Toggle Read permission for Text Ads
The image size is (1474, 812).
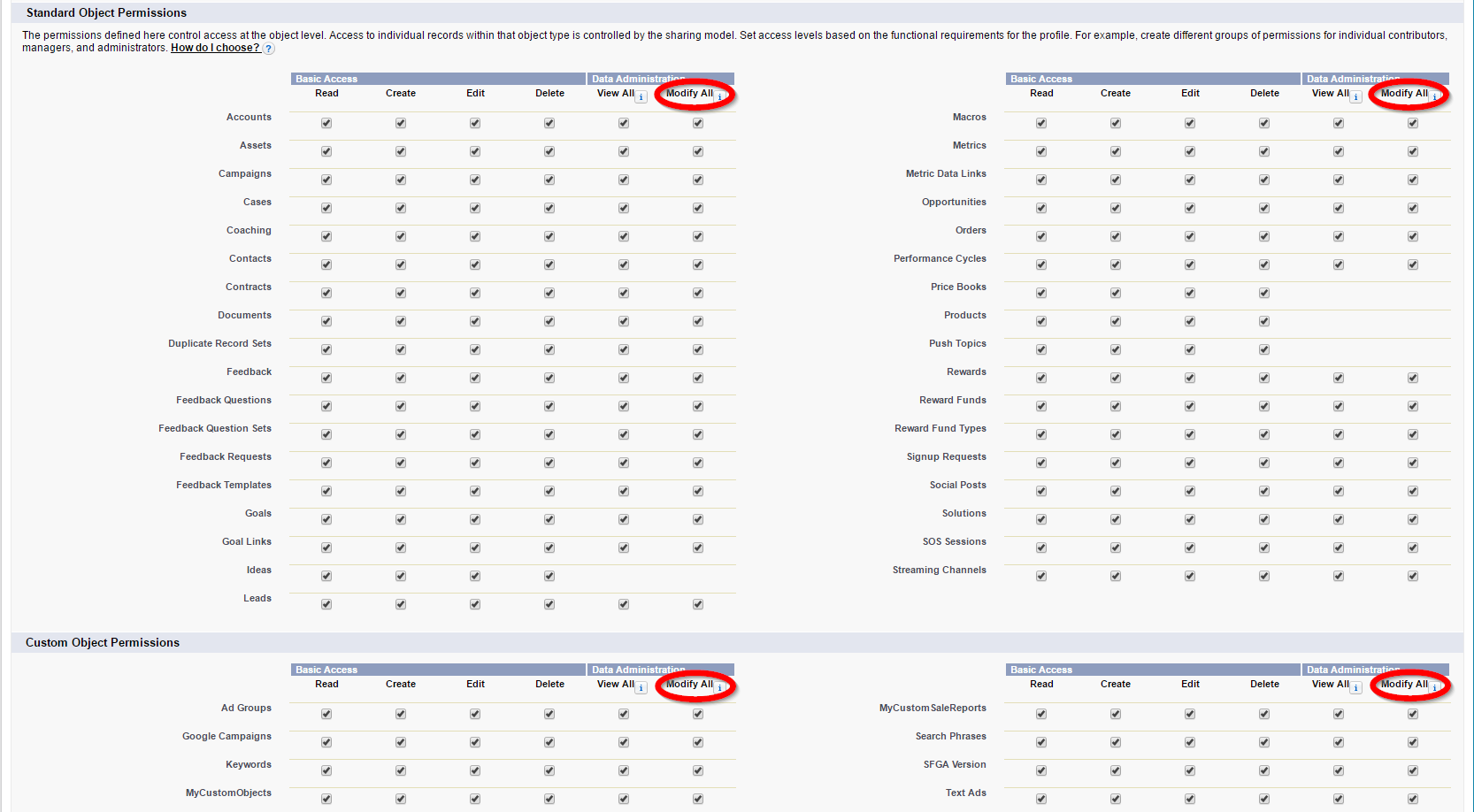tap(1041, 799)
